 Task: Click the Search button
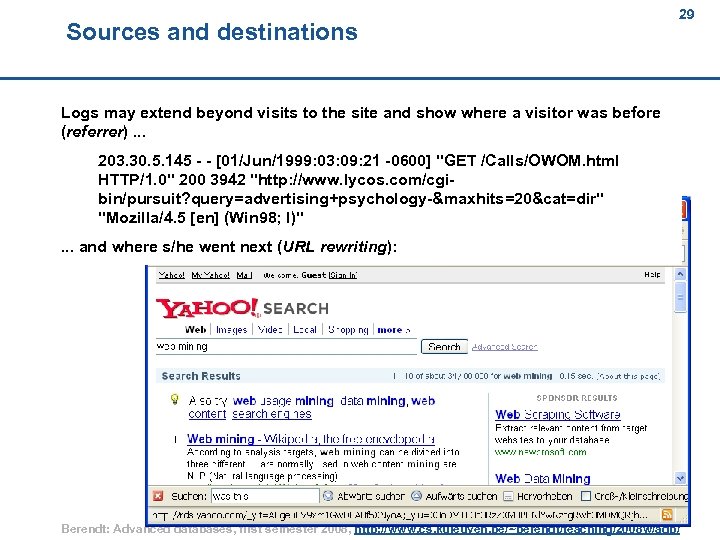click(444, 347)
